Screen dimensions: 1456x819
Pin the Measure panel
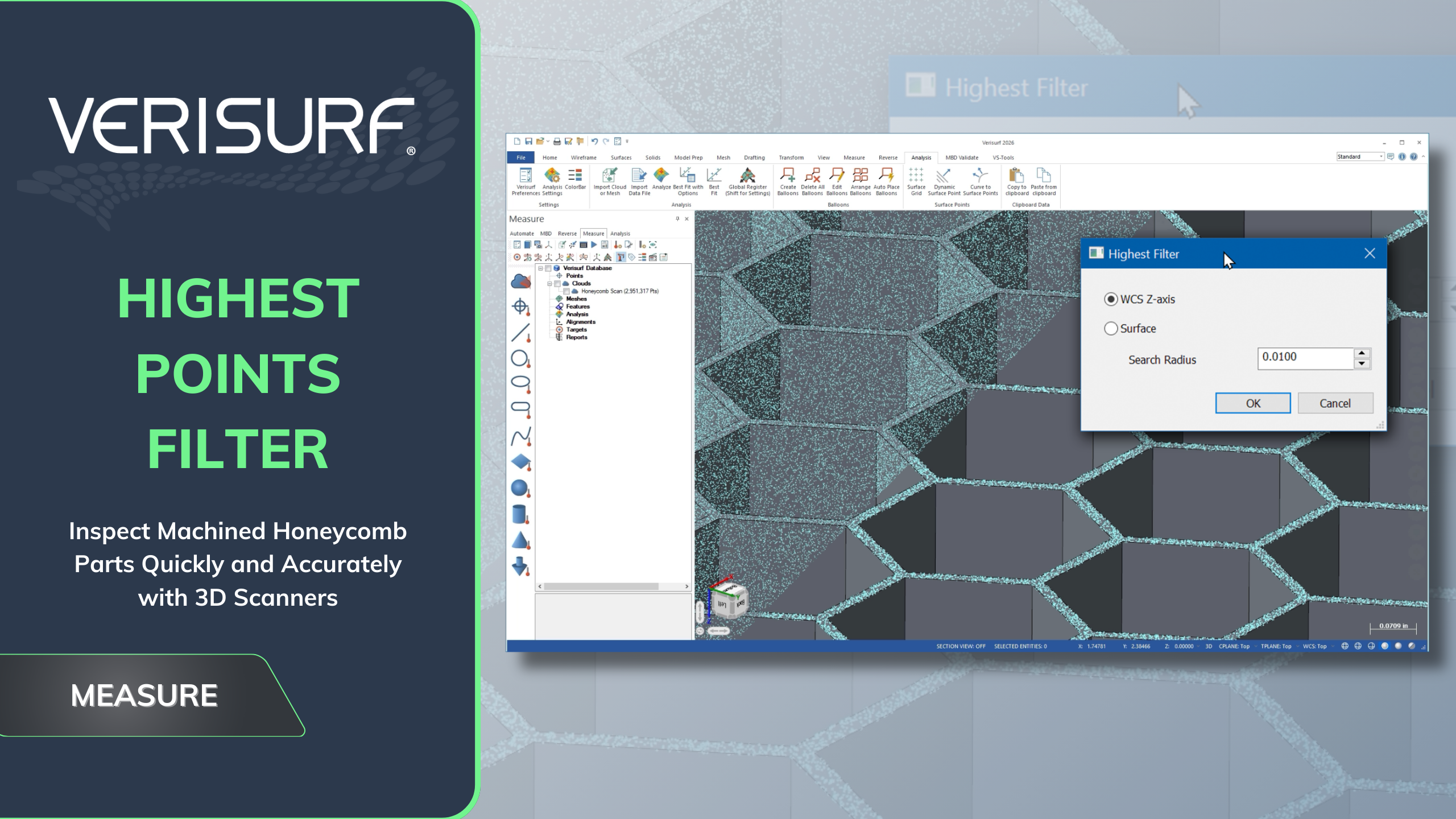pos(677,219)
